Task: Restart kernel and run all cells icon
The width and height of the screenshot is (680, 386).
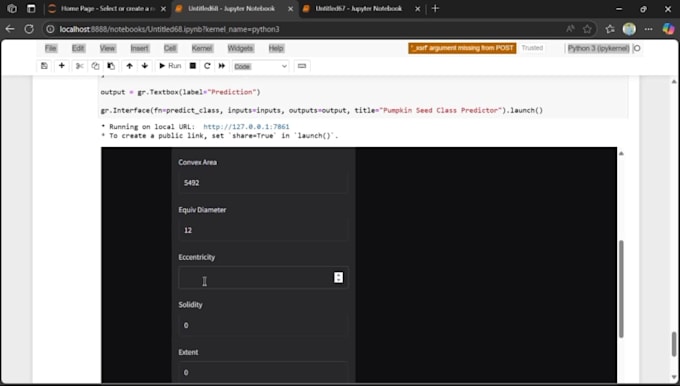Action: (x=222, y=66)
